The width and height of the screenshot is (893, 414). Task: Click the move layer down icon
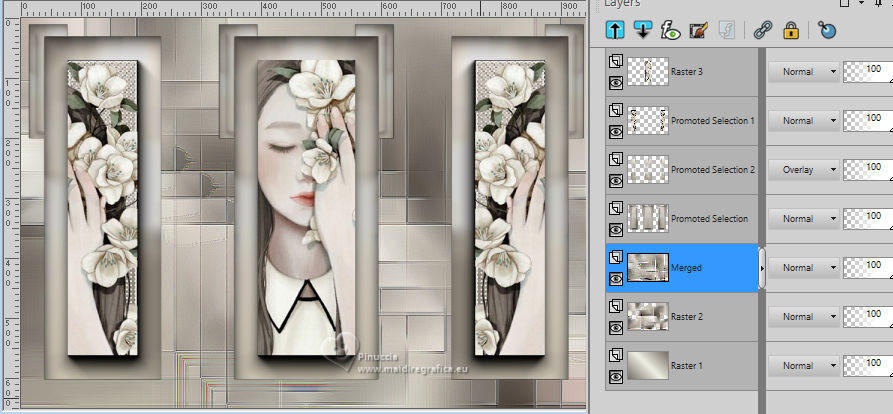click(x=643, y=30)
